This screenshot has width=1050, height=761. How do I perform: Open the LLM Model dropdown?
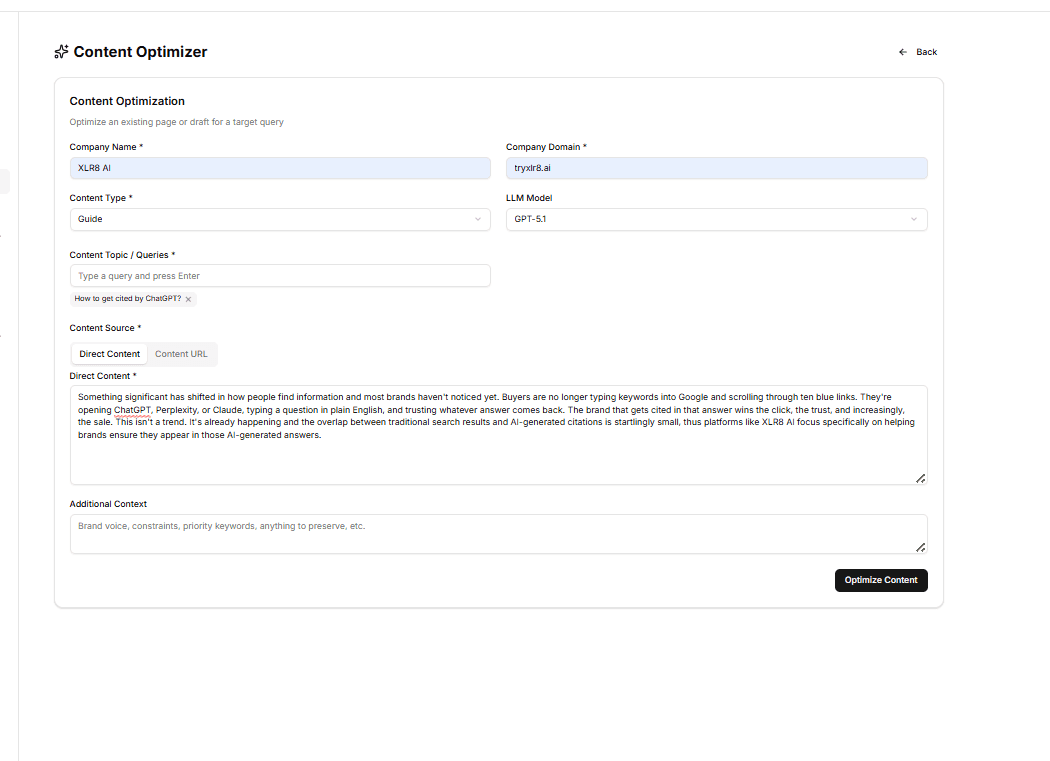click(x=717, y=219)
